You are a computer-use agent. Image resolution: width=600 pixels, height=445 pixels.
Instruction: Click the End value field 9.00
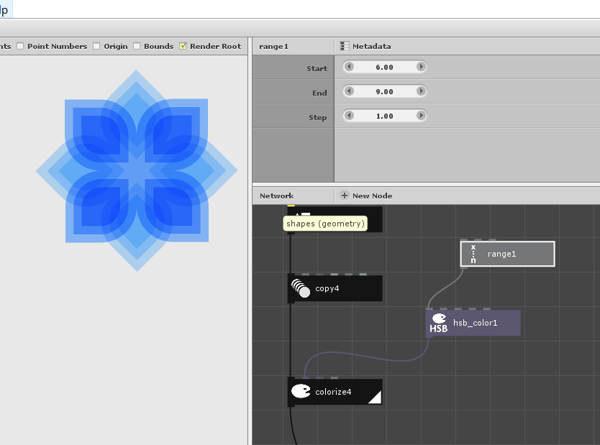click(385, 91)
